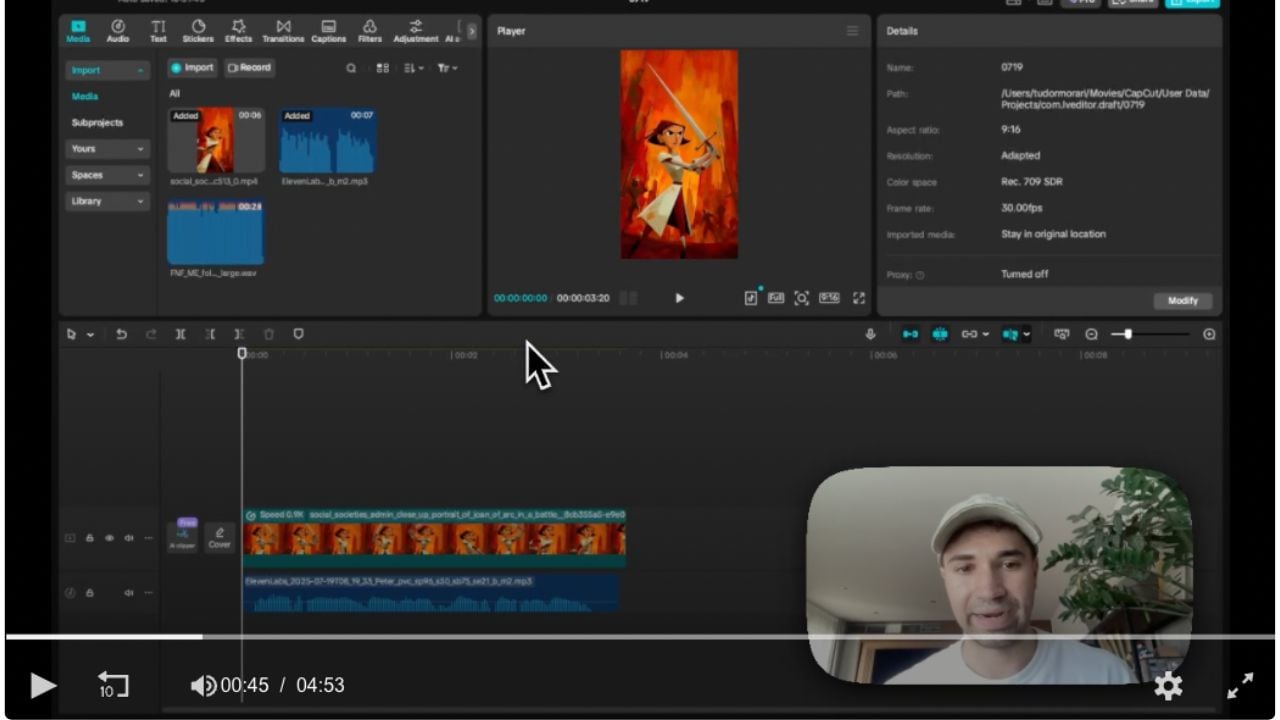Collapse the Import sidebar section

pyautogui.click(x=108, y=71)
